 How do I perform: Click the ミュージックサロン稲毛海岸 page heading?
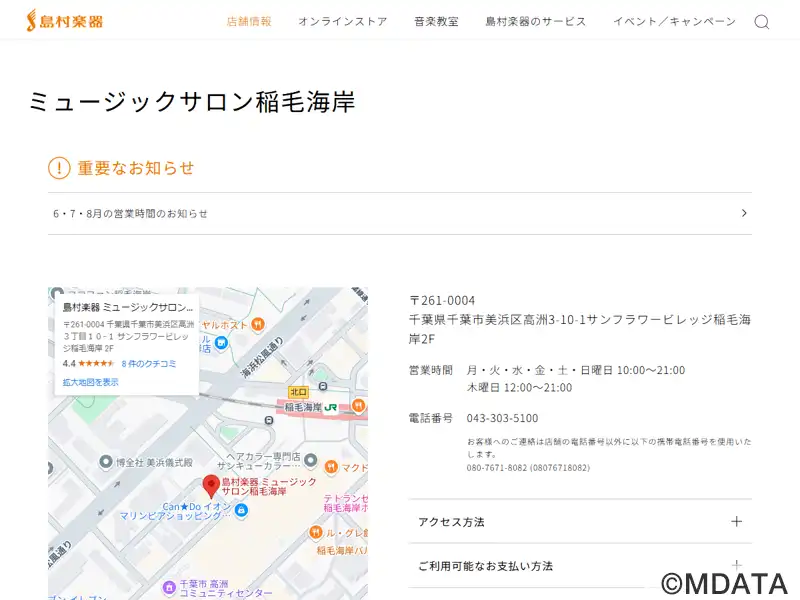coord(191,102)
